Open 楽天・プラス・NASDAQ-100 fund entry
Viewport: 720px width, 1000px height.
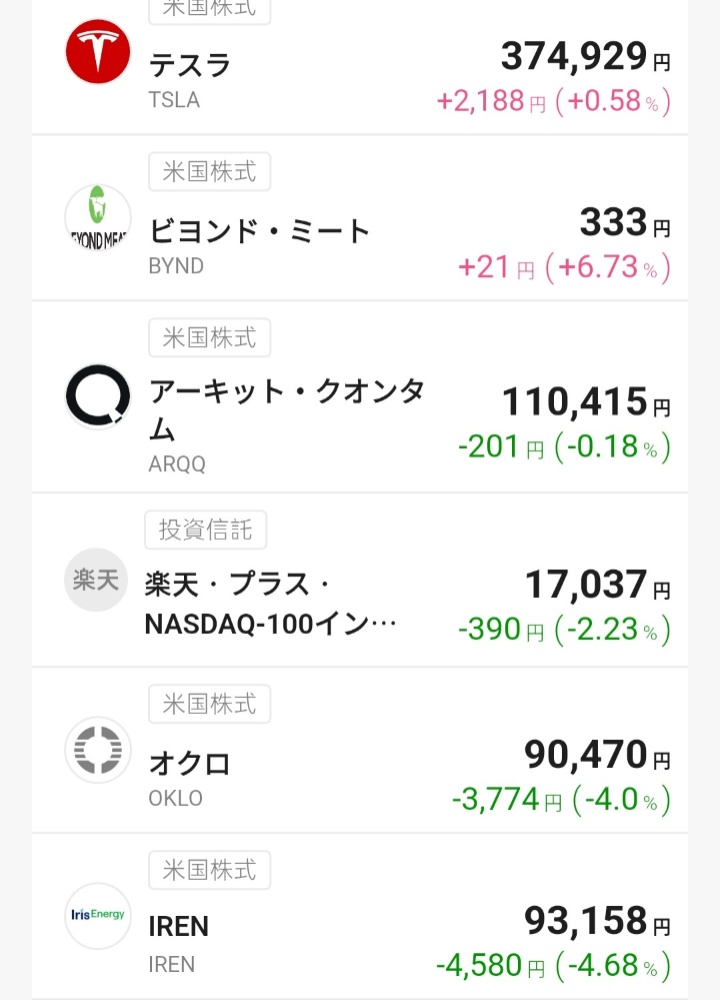click(x=270, y=603)
